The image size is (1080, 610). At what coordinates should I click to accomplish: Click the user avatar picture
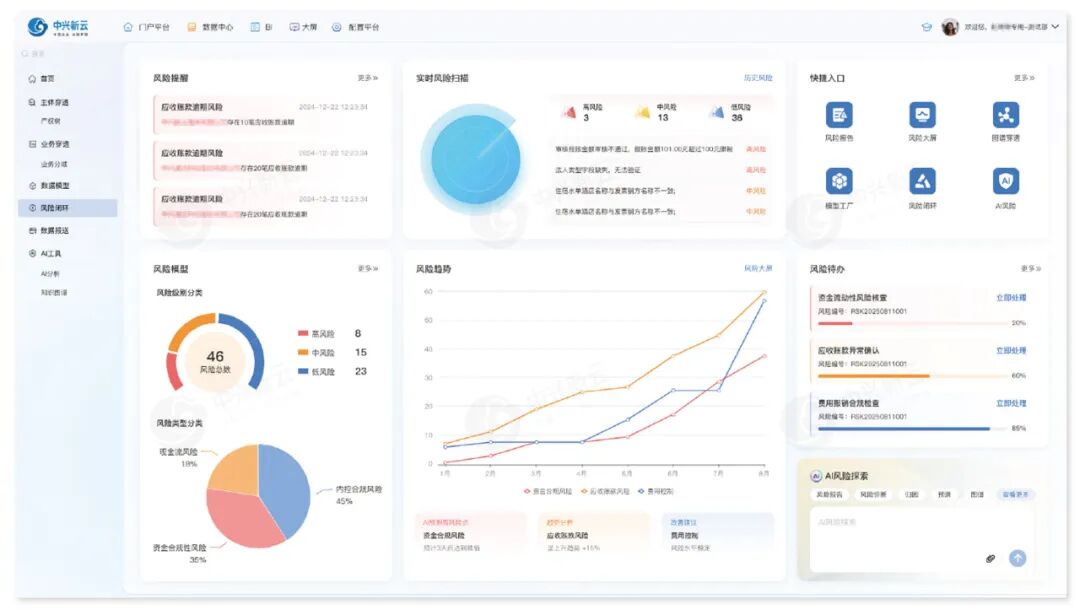(950, 27)
